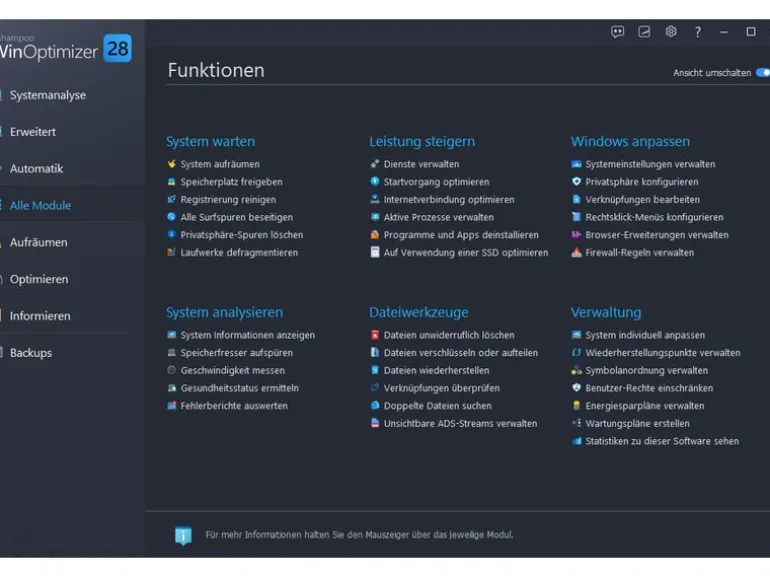Open Fehlerberichte auswerten module
Viewport: 770px width, 578px height.
[x=234, y=406]
